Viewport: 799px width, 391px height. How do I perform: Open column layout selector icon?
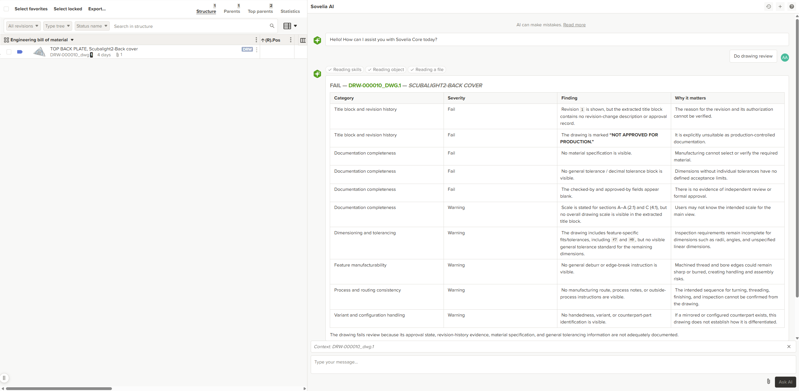(x=287, y=26)
